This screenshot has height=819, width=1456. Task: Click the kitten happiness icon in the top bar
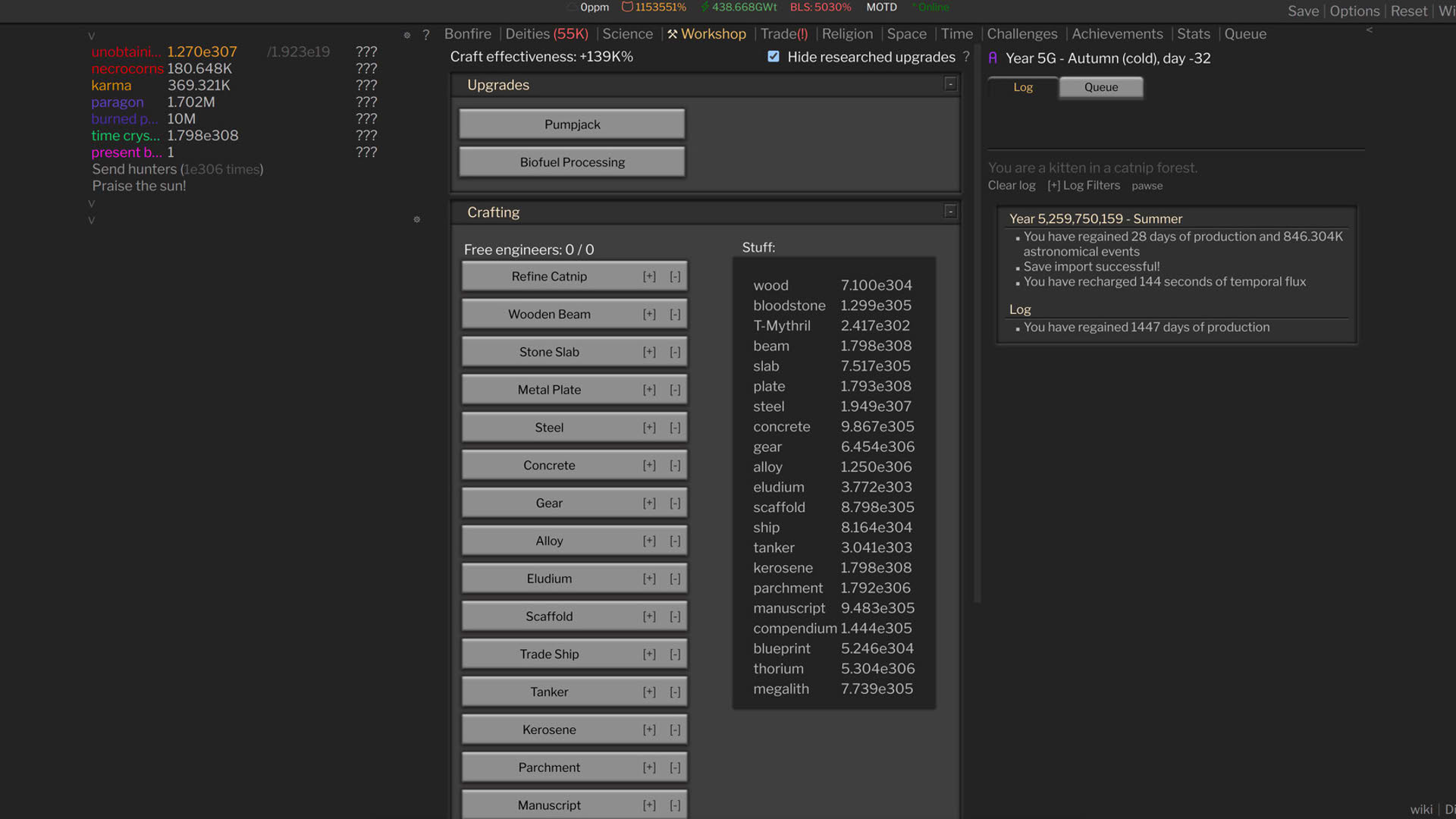pos(627,7)
